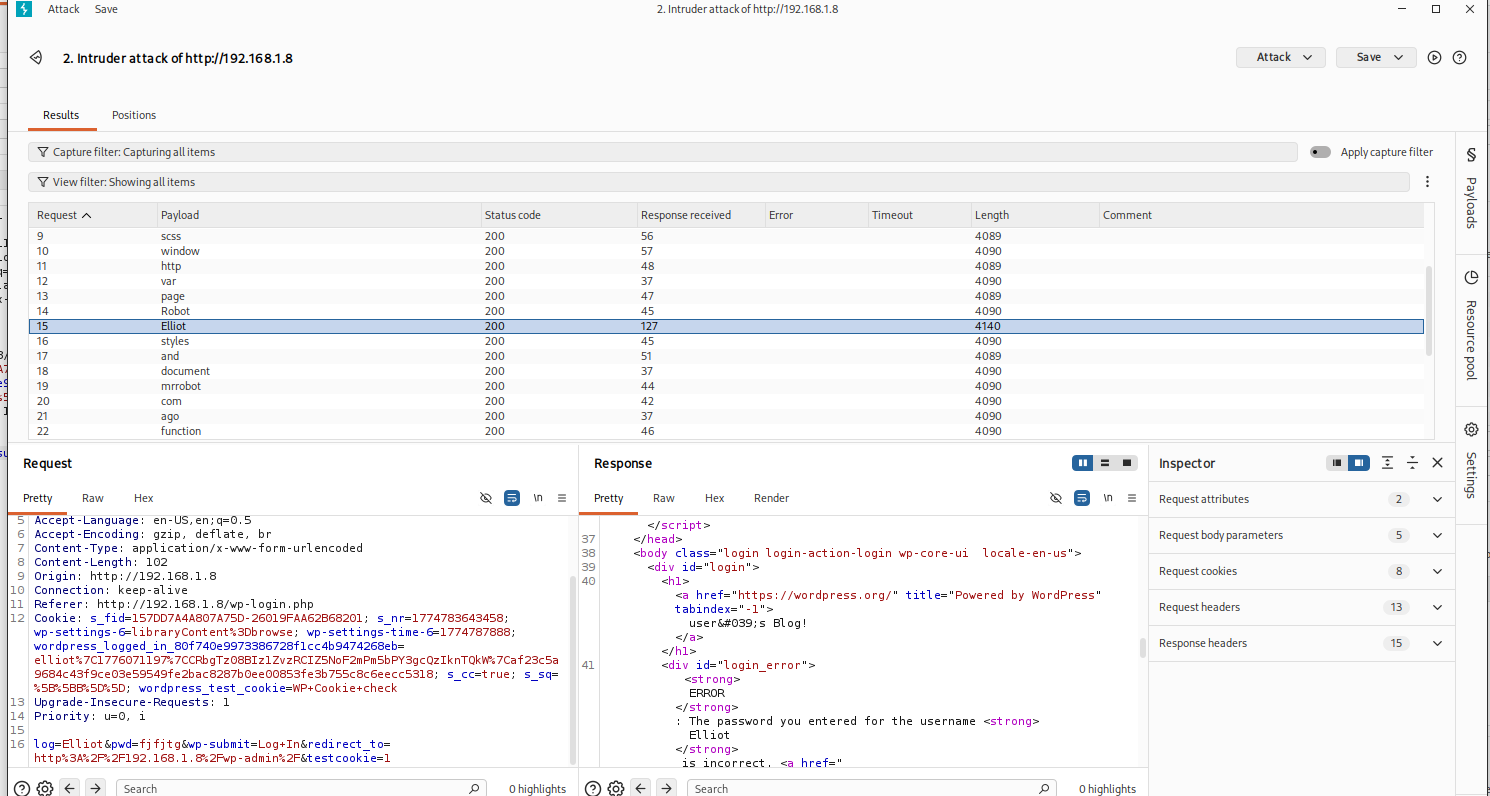Switch to the Results tab
This screenshot has height=796, width=1490.
tap(61, 115)
